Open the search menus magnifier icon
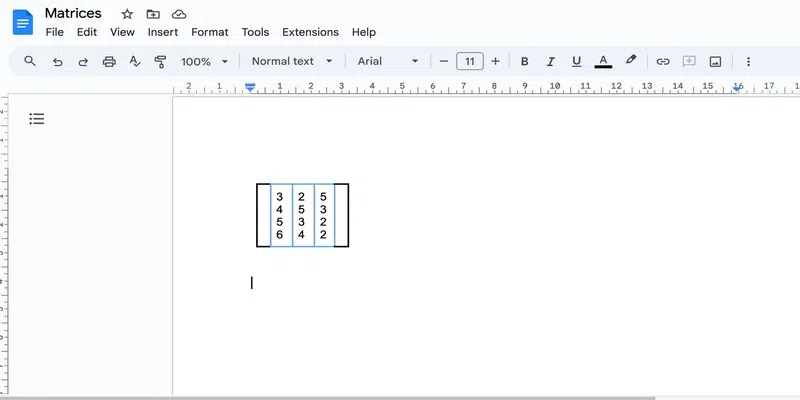The width and height of the screenshot is (800, 400). [30, 61]
